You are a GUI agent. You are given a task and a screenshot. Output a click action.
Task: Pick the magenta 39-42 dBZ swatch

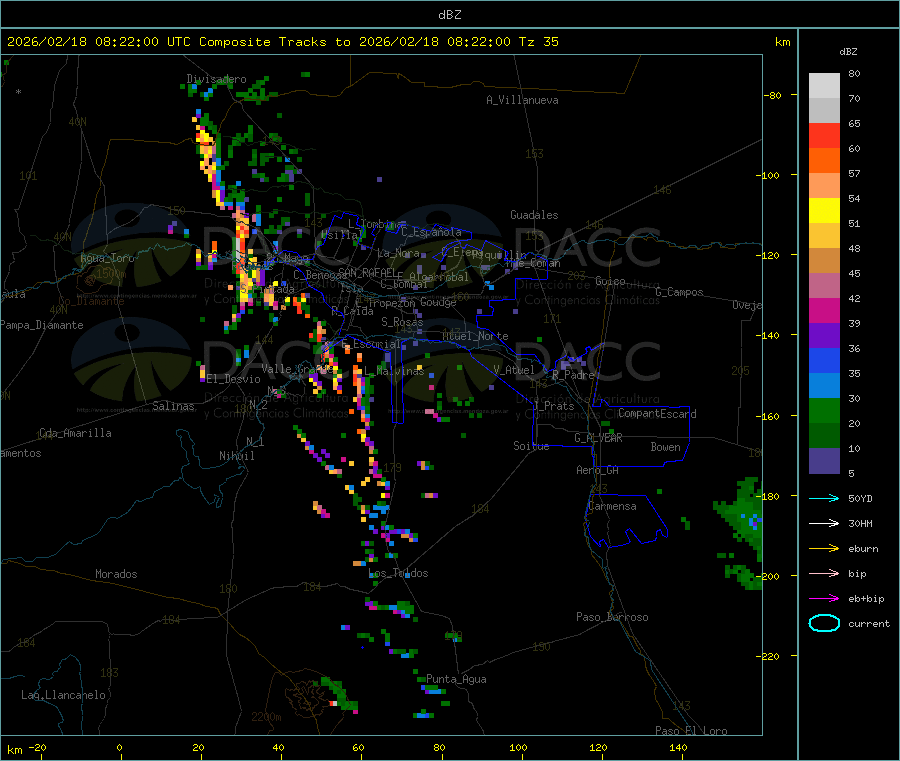coord(824,310)
